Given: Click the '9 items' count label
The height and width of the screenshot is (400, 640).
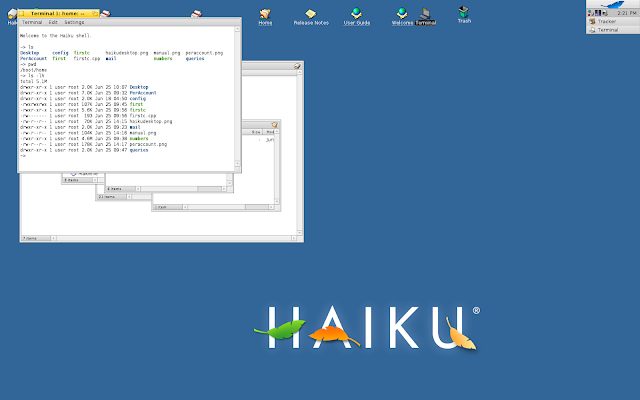Looking at the screenshot, I should pos(71,180).
